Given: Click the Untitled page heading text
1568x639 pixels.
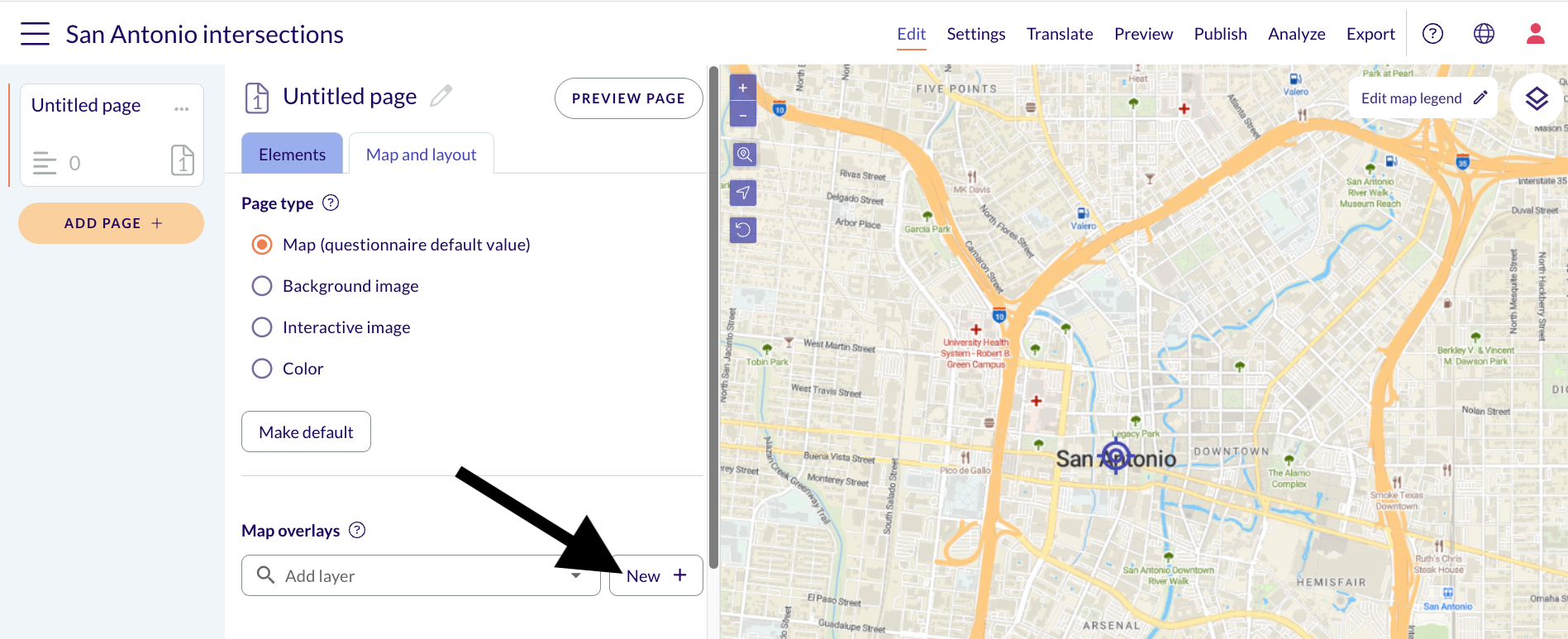Looking at the screenshot, I should coord(350,97).
